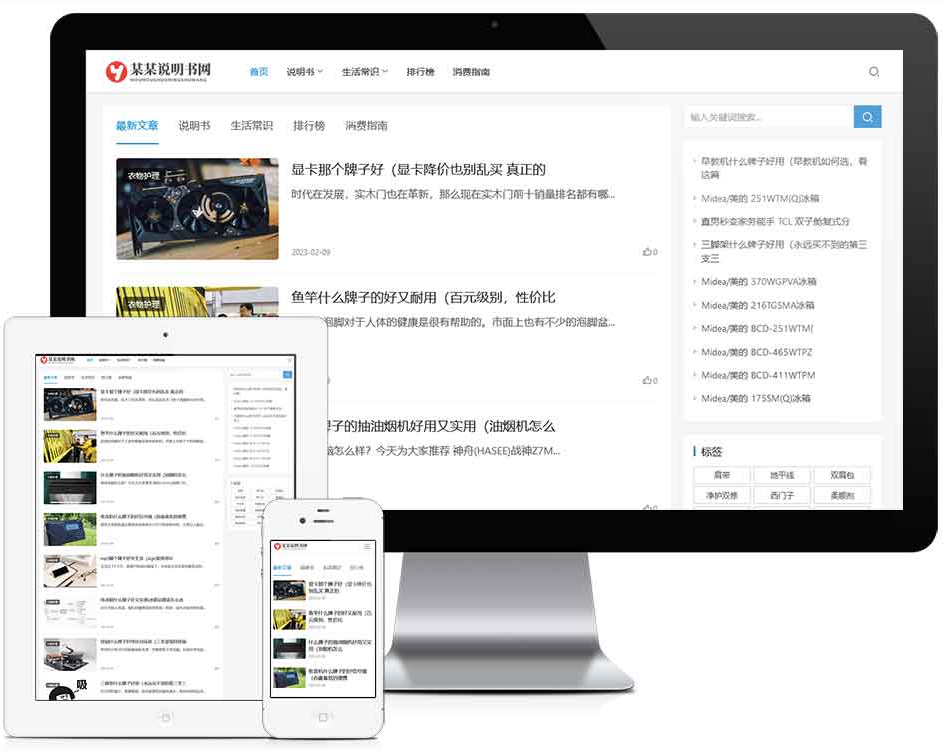The image size is (945, 751).
Task: Click the magnifier icon in the top navigation bar
Action: [x=874, y=72]
